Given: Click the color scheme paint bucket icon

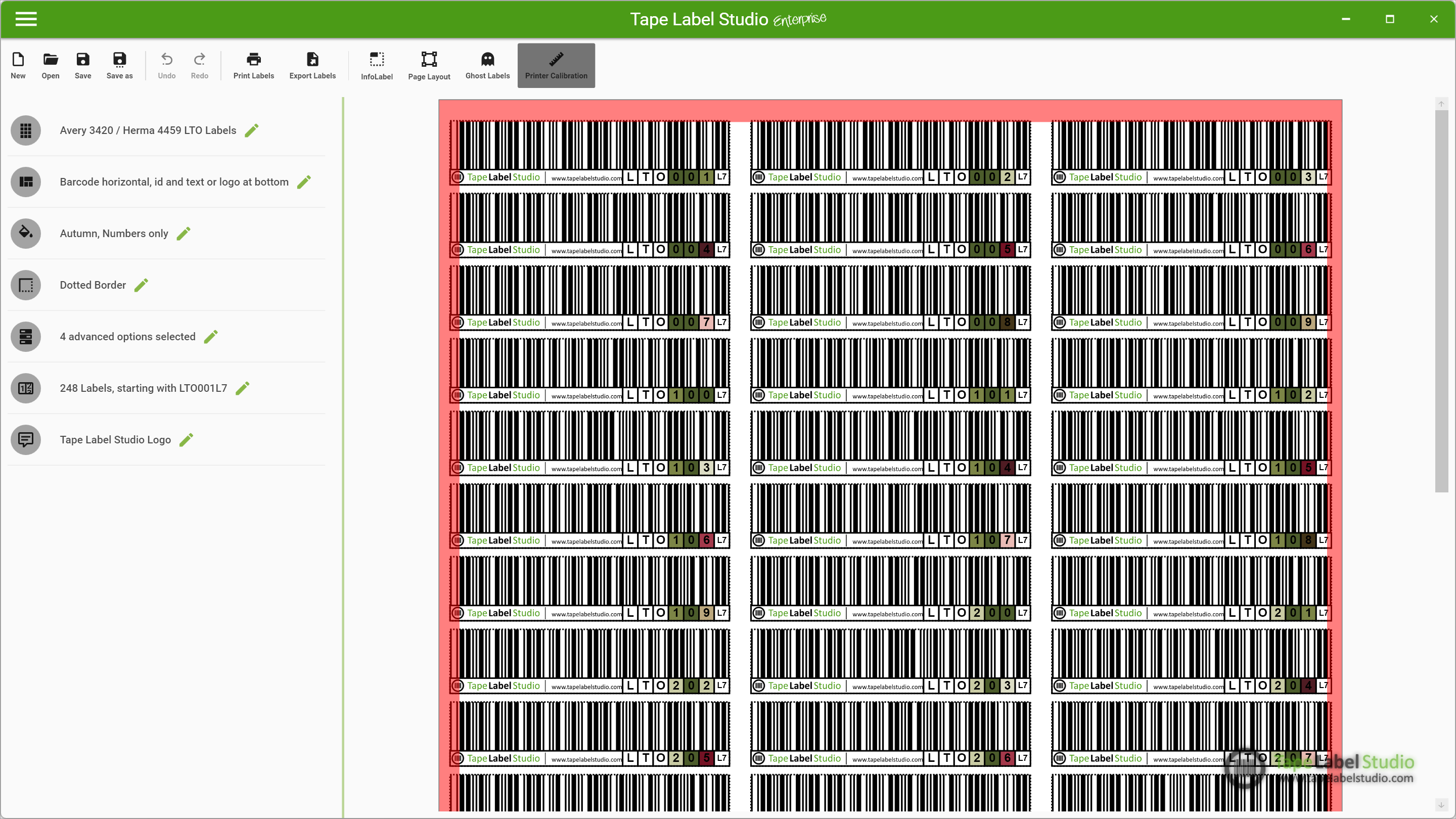Looking at the screenshot, I should (x=26, y=234).
